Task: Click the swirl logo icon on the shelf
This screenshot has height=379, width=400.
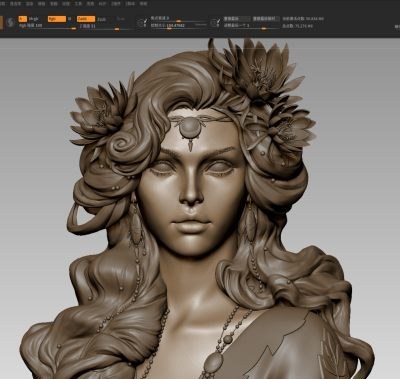Action: pos(11,22)
